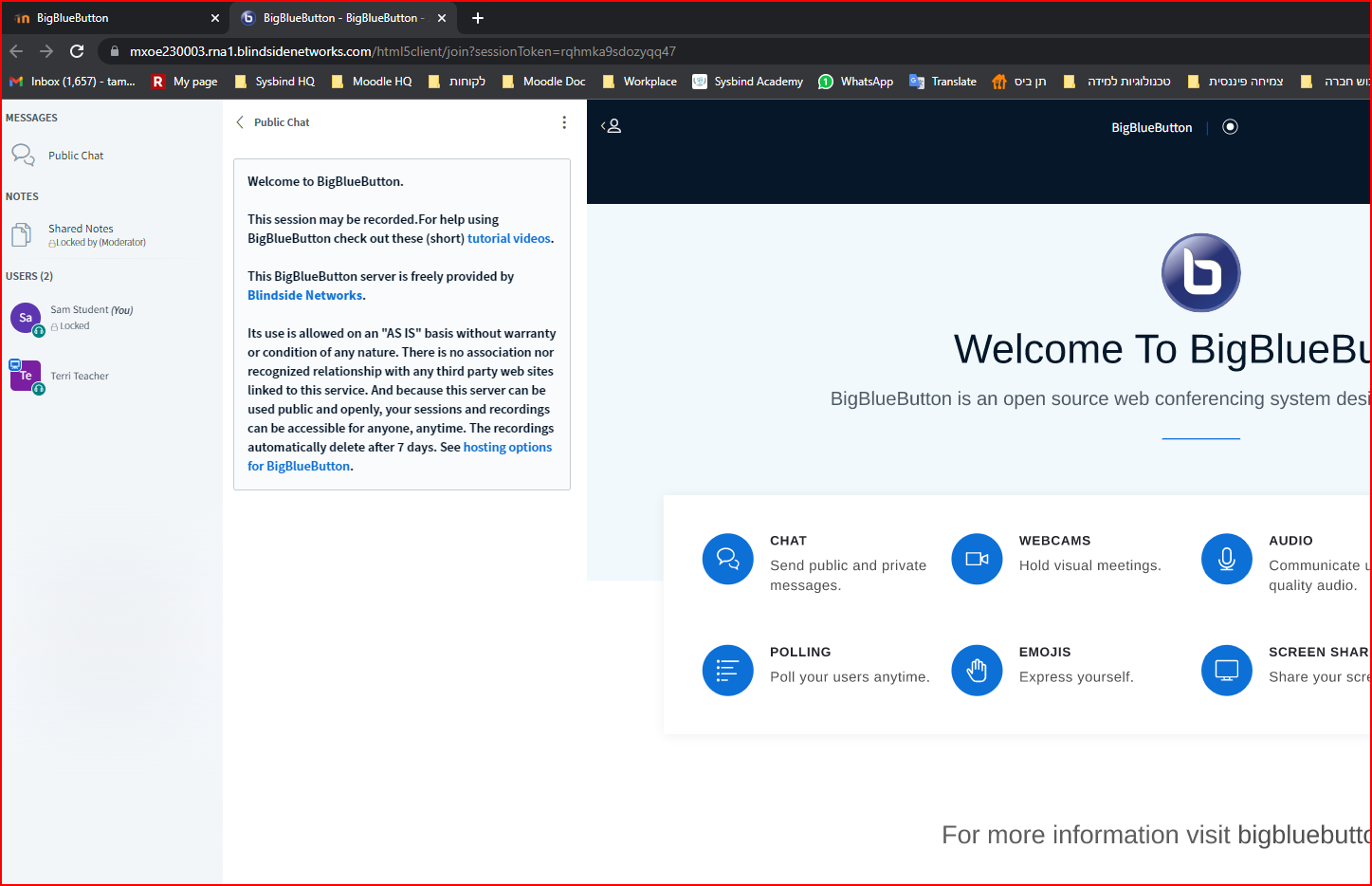1372x886 pixels.
Task: Click the BigBlueButton meeting title
Action: click(x=1151, y=127)
